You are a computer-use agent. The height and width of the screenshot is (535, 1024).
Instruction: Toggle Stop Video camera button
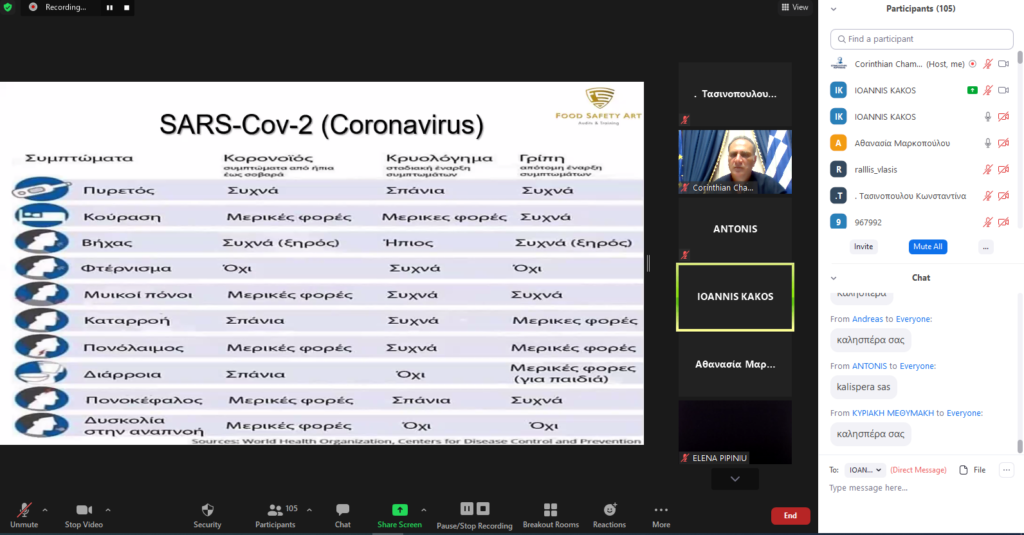pyautogui.click(x=84, y=510)
